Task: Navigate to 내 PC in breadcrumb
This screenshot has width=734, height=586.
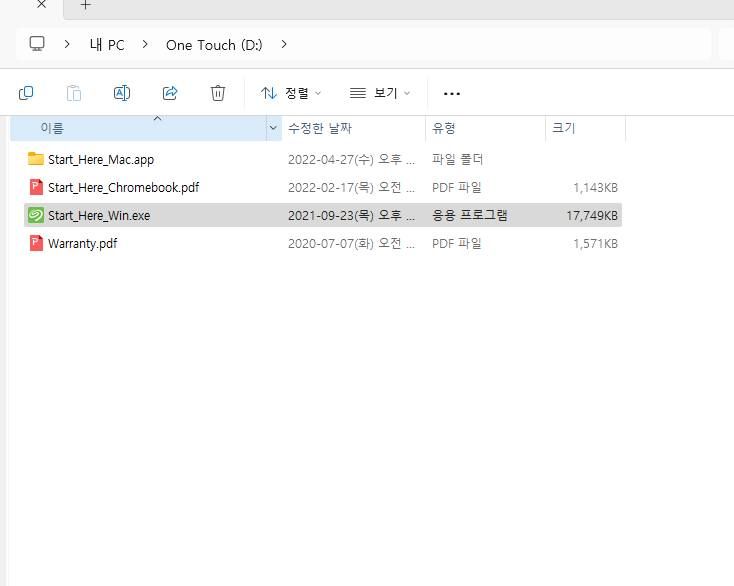Action: (x=107, y=44)
